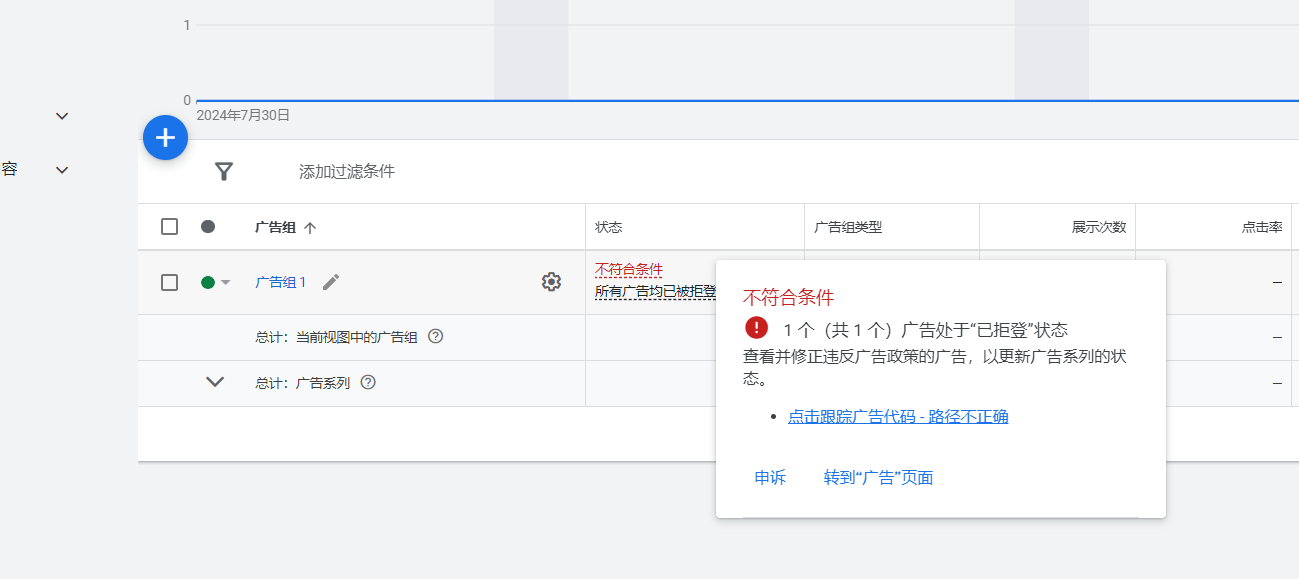This screenshot has width=1299, height=579.
Task: Open settings gear for 广告组 1
Action: pyautogui.click(x=551, y=282)
